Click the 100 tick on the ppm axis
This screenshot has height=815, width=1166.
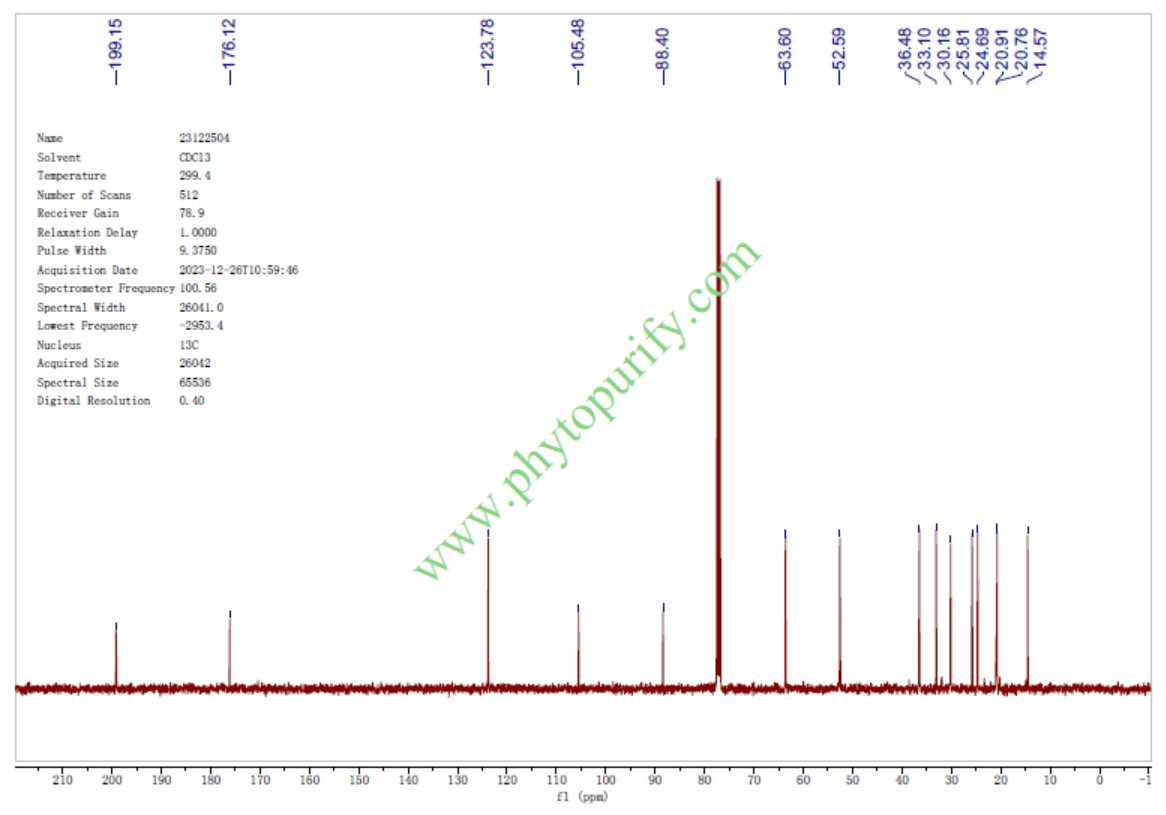tap(605, 780)
